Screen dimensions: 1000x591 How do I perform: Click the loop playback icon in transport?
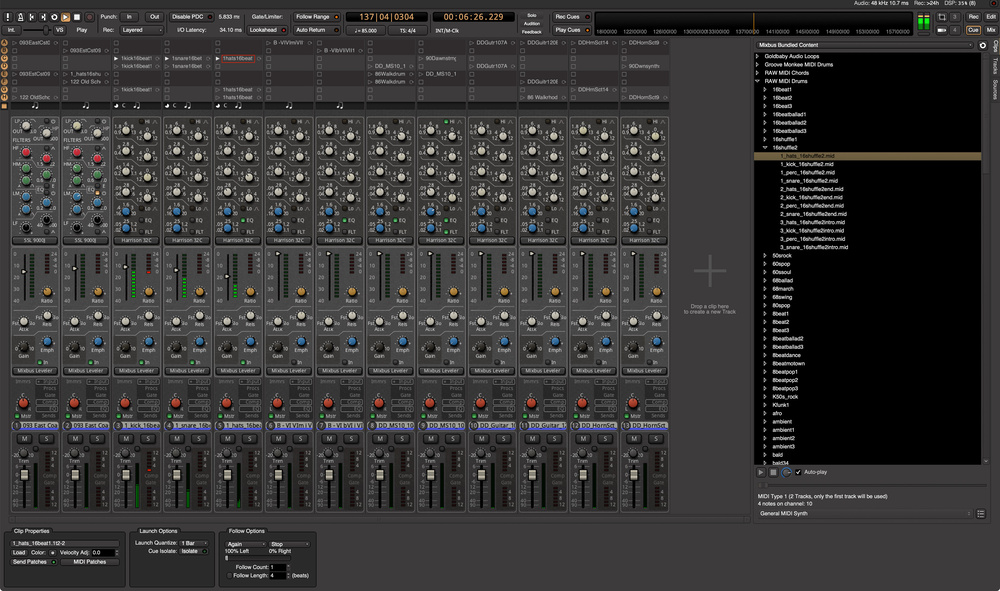click(x=54, y=17)
